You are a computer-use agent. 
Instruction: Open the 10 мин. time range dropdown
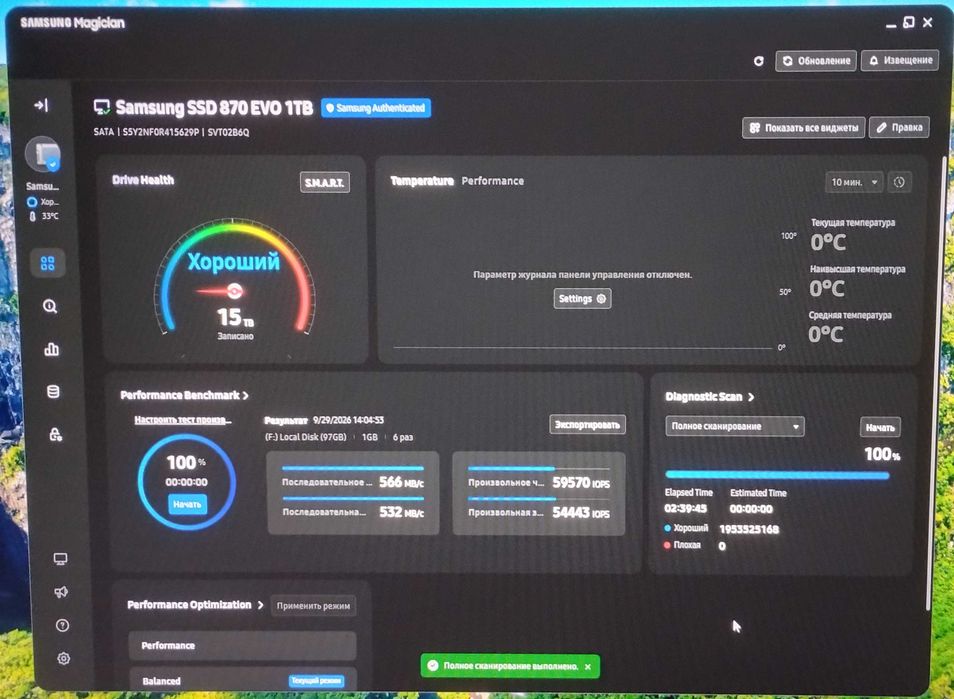tap(854, 182)
